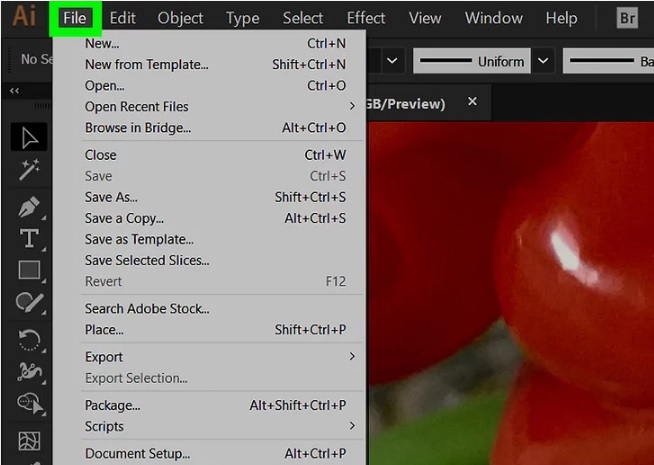
Task: Open the Help menu
Action: [561, 18]
